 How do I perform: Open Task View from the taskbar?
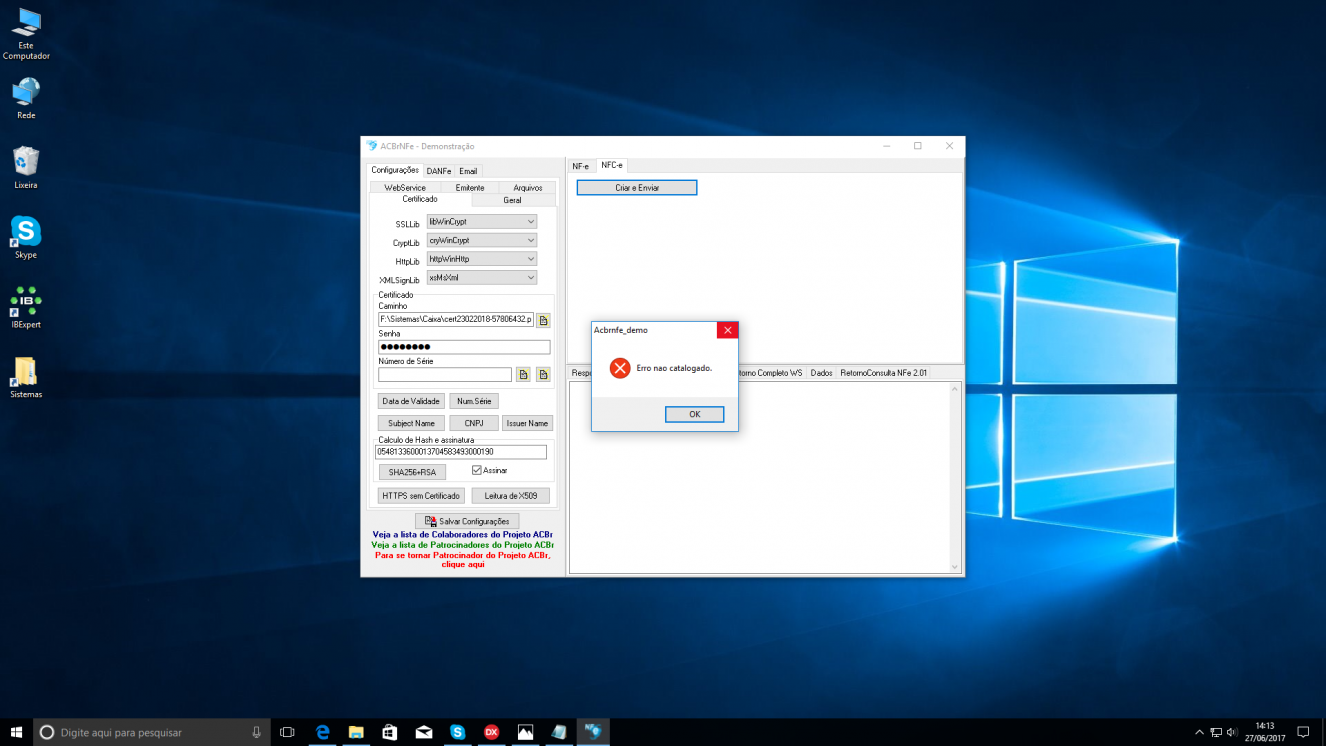pyautogui.click(x=287, y=732)
